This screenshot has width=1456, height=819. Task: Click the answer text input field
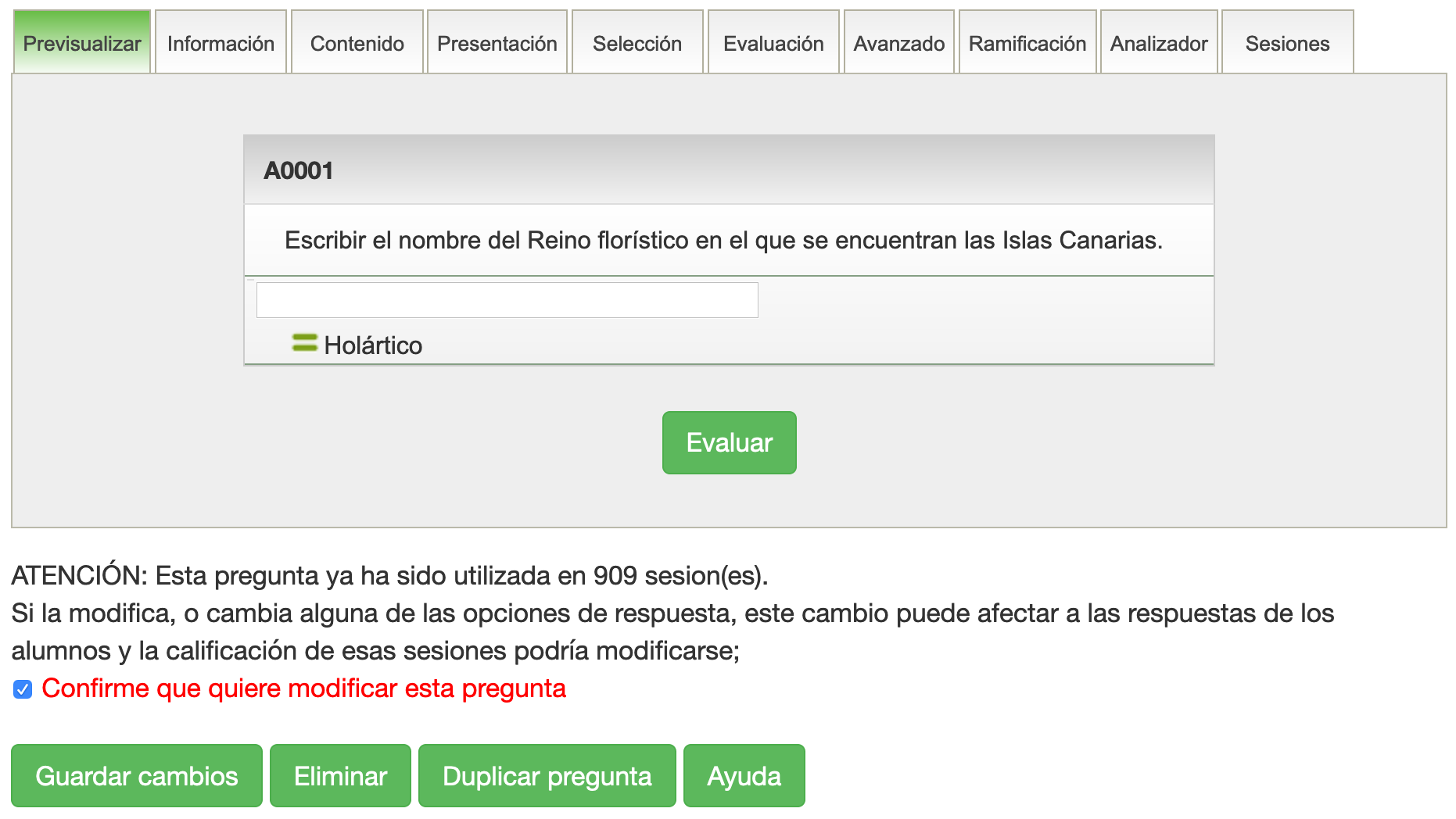507,300
